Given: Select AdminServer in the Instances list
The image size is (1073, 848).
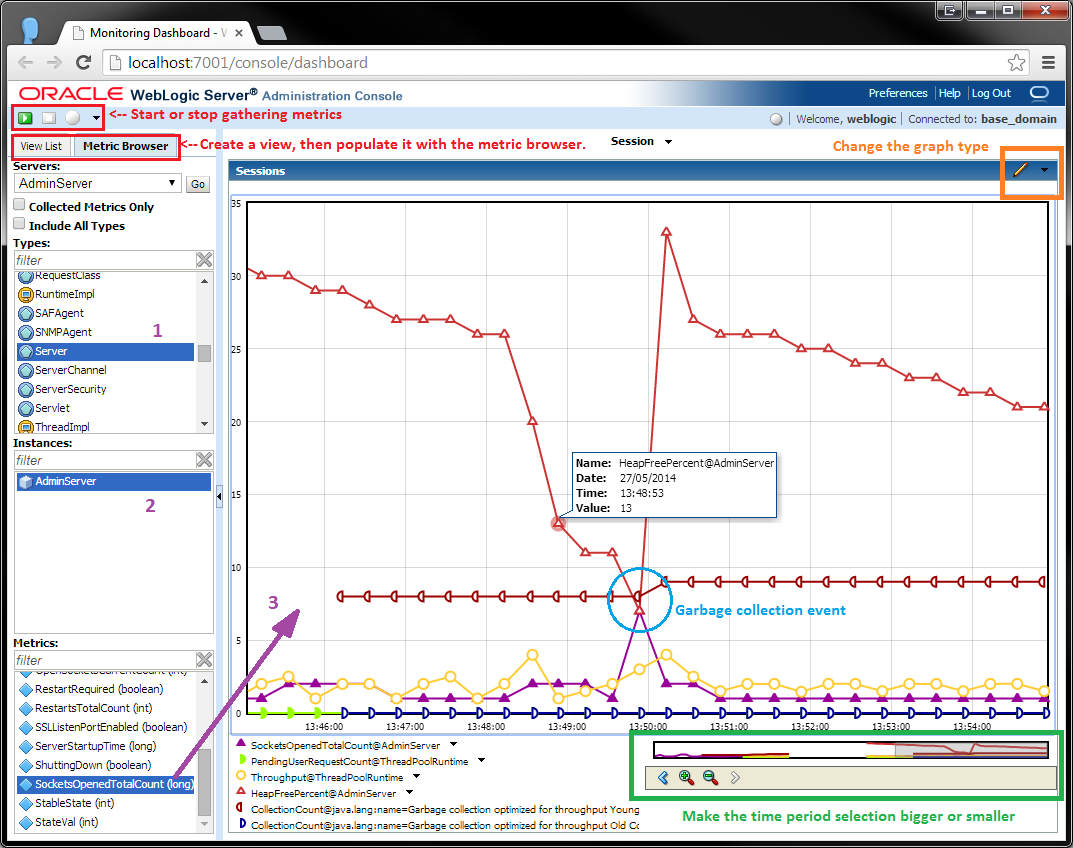Looking at the screenshot, I should tap(114, 482).
